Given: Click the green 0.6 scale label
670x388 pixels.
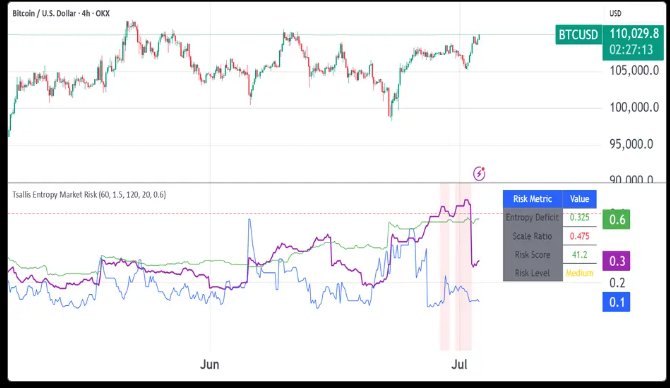Looking at the screenshot, I should (x=616, y=220).
